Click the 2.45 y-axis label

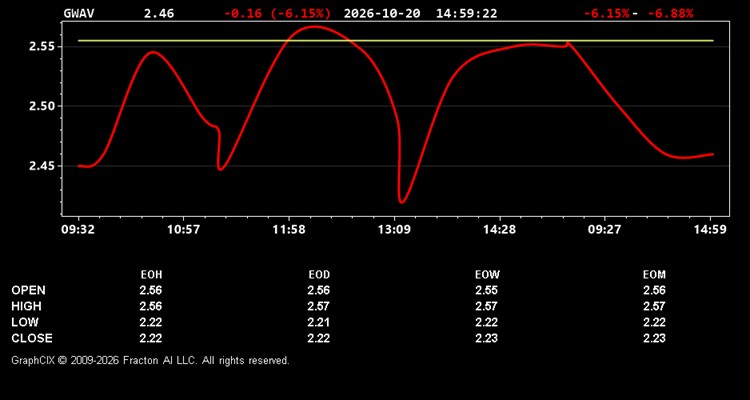(41, 166)
